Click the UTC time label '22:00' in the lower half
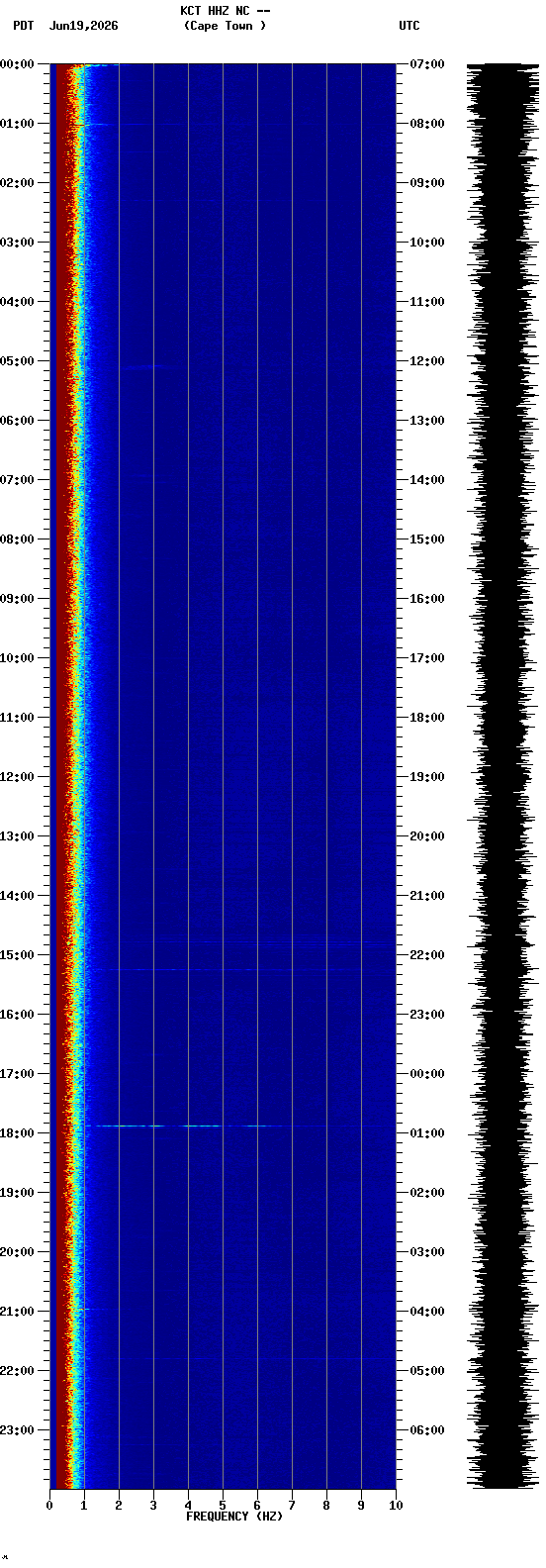Image resolution: width=546 pixels, height=1568 pixels. (426, 955)
